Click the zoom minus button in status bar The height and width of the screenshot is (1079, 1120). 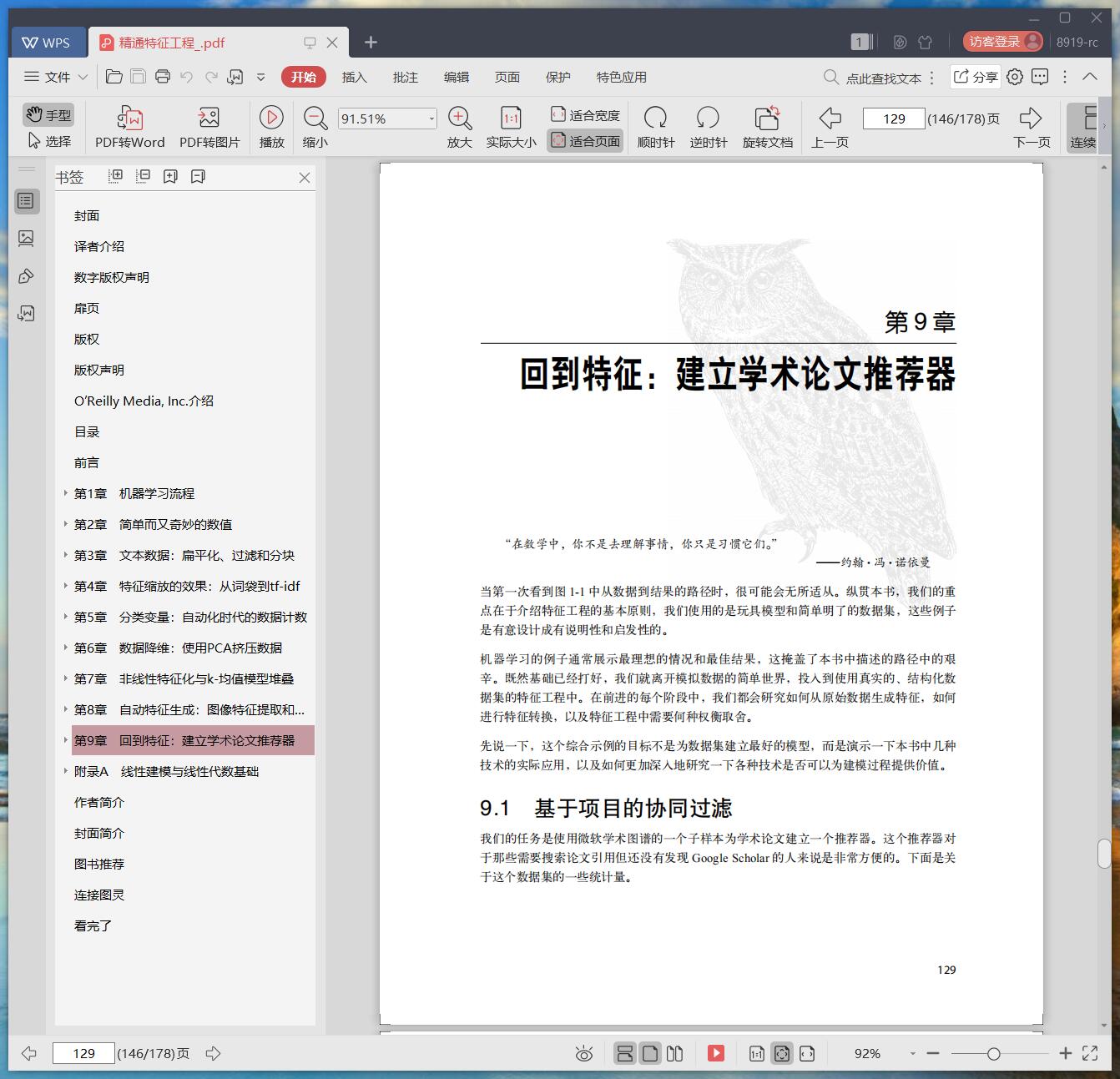click(933, 1054)
